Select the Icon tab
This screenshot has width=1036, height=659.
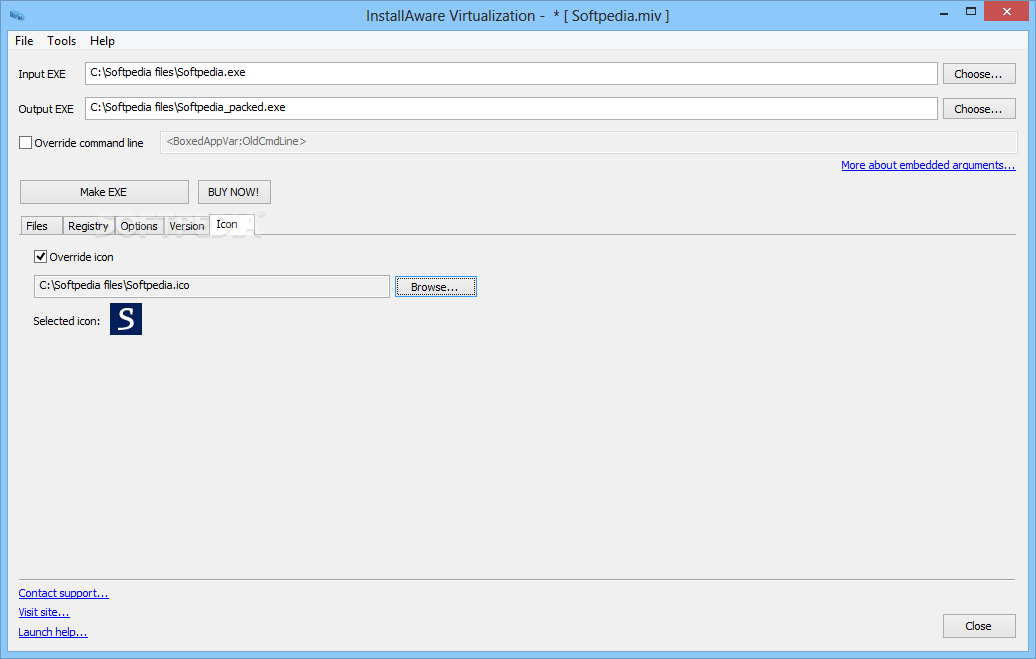pyautogui.click(x=231, y=225)
